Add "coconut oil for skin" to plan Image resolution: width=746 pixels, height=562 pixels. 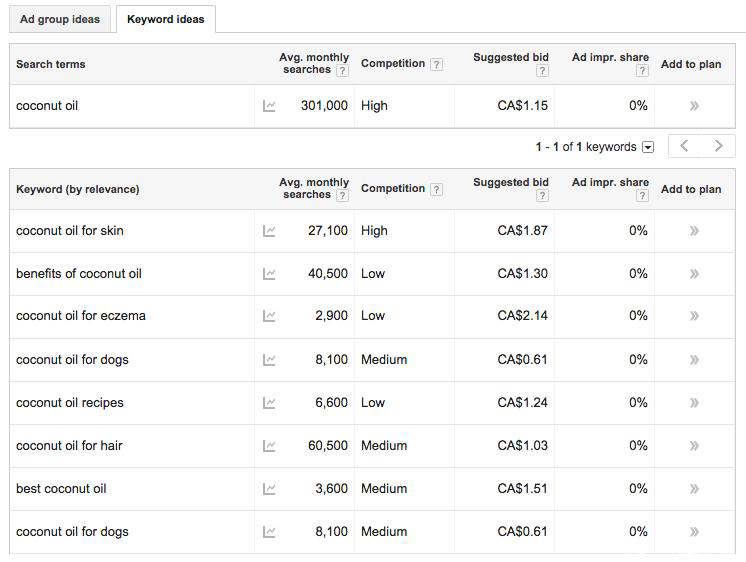click(694, 231)
